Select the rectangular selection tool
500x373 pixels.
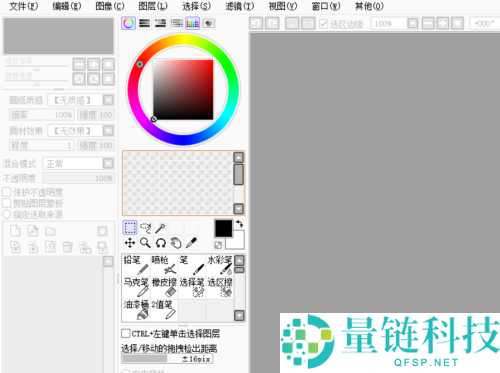tap(130, 228)
